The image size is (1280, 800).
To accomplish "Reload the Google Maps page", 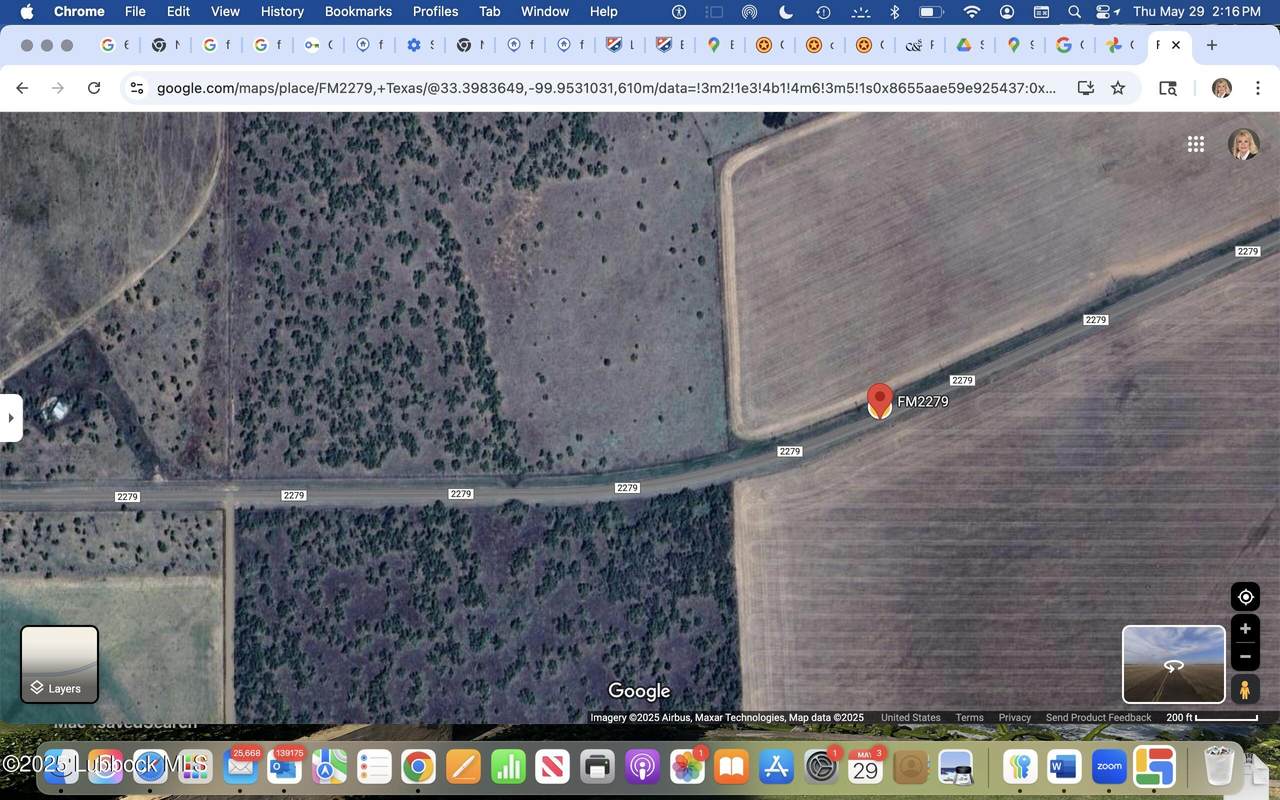I will 94,88.
